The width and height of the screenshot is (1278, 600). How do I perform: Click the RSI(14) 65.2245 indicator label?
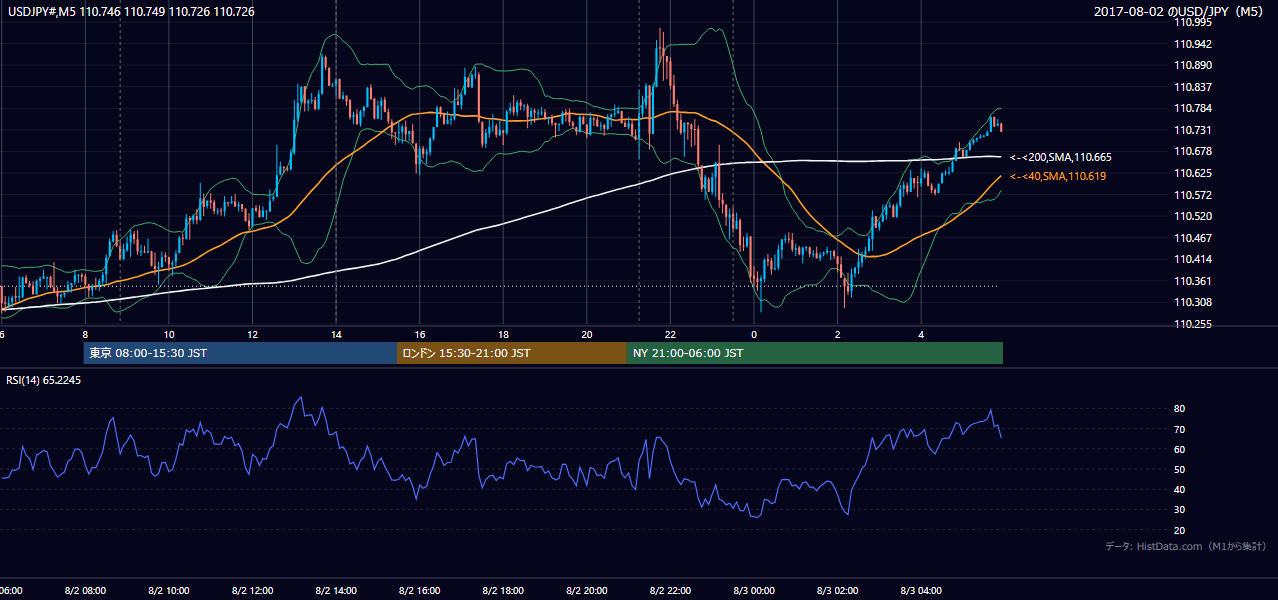click(x=44, y=380)
